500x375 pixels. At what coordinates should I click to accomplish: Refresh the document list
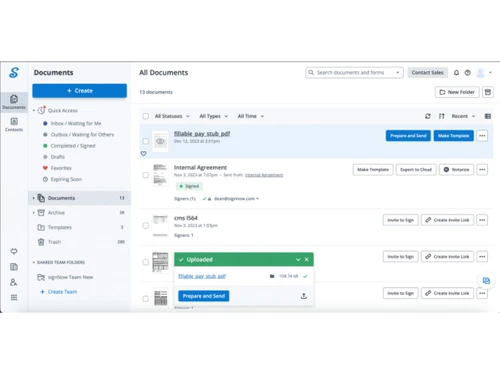click(428, 116)
